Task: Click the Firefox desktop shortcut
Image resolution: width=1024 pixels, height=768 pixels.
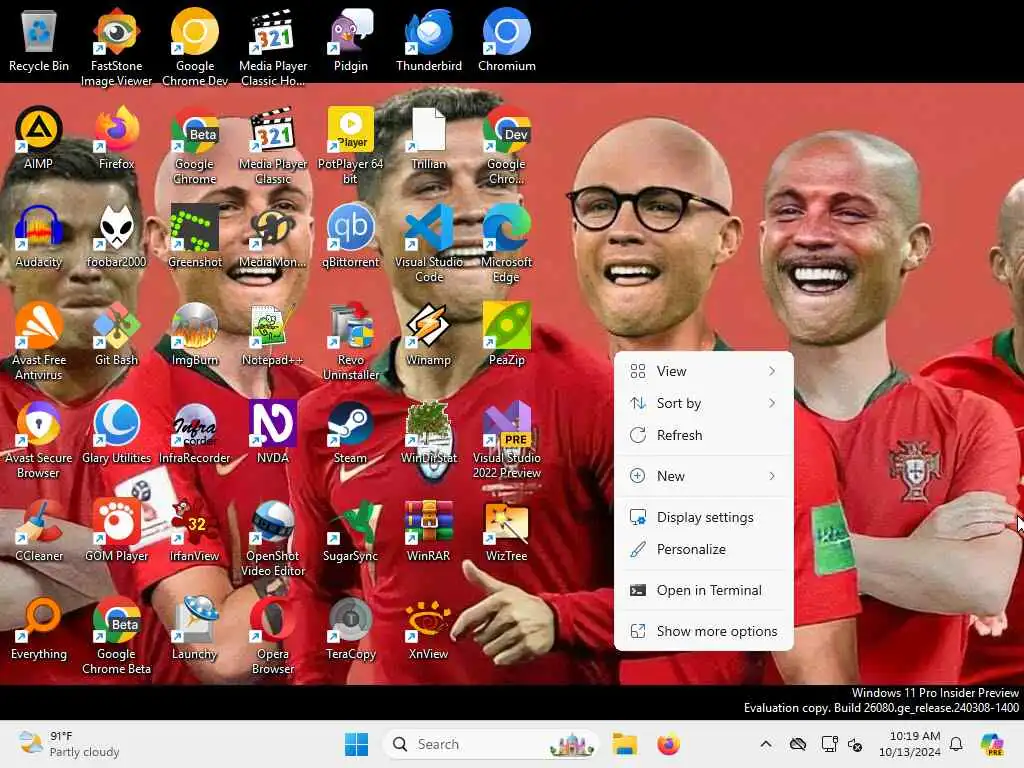Action: coord(116,138)
